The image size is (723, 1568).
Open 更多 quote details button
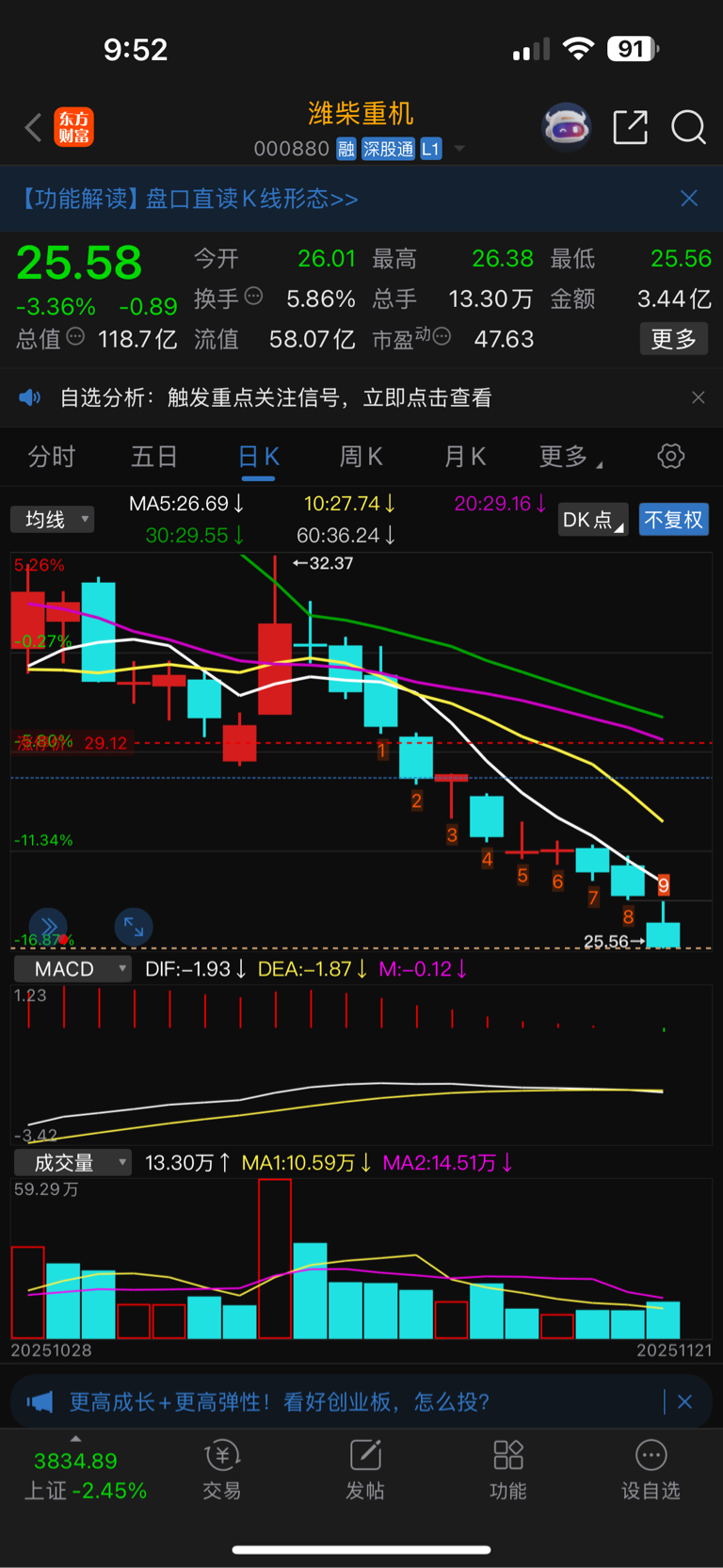(674, 339)
